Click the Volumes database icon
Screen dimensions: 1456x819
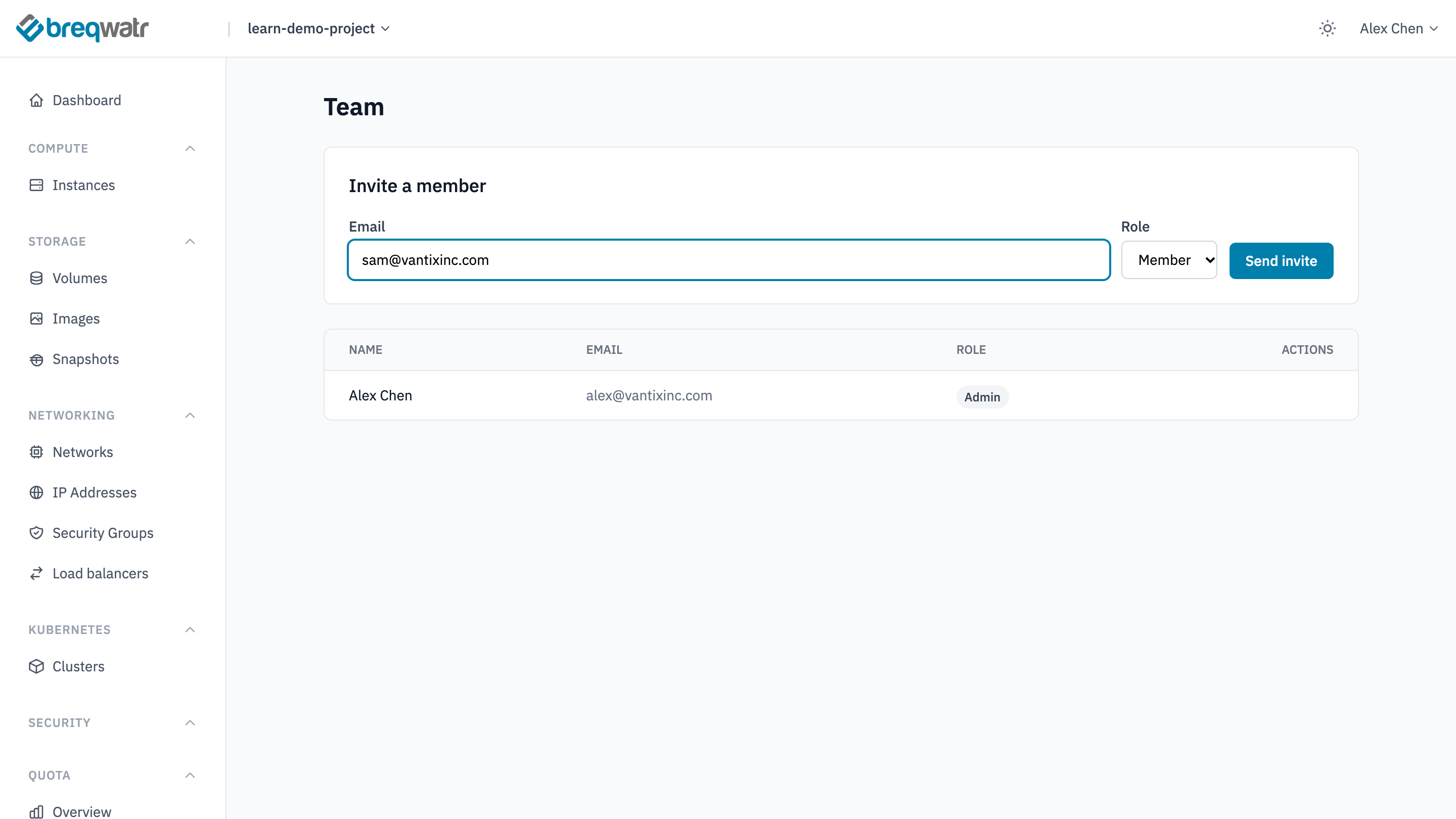tap(36, 278)
